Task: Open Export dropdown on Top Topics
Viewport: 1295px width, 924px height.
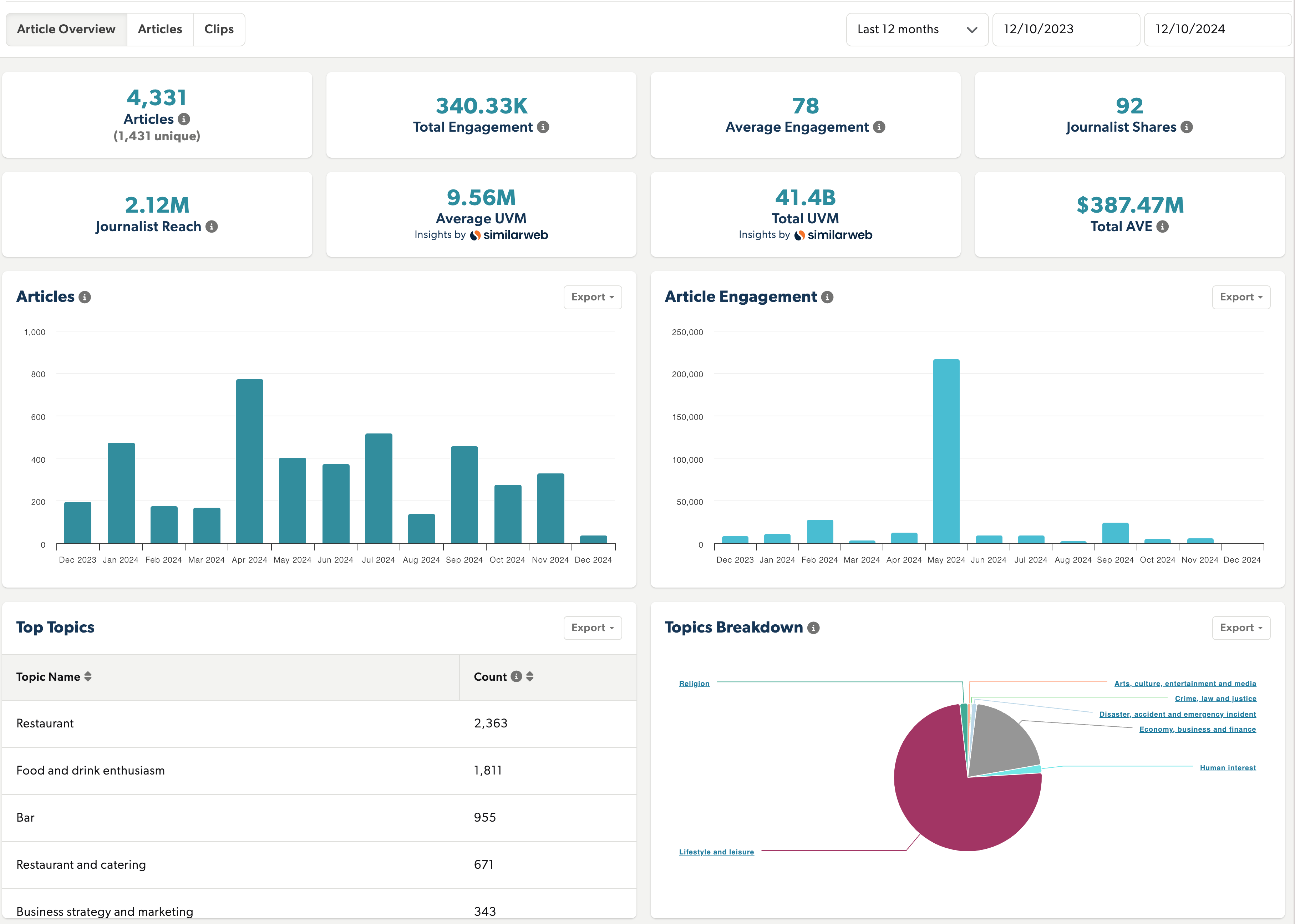Action: [592, 628]
